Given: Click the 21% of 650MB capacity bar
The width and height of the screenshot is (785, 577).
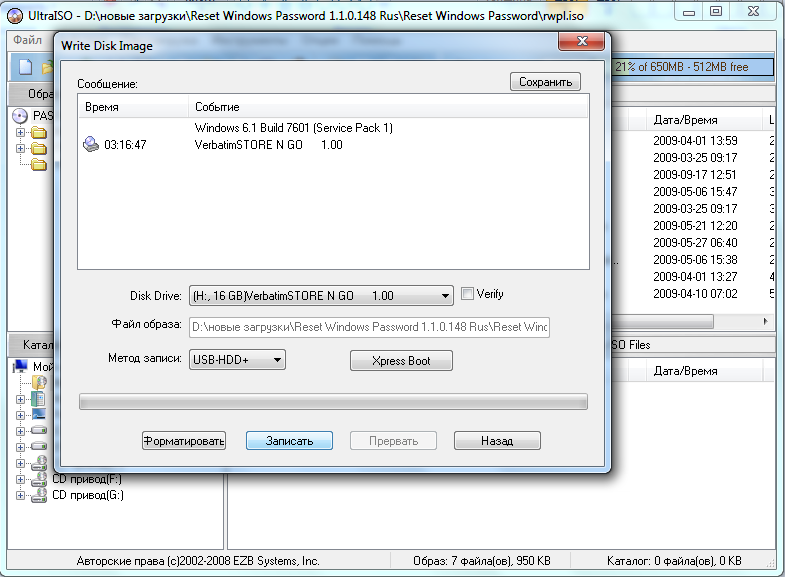Looking at the screenshot, I should click(692, 67).
